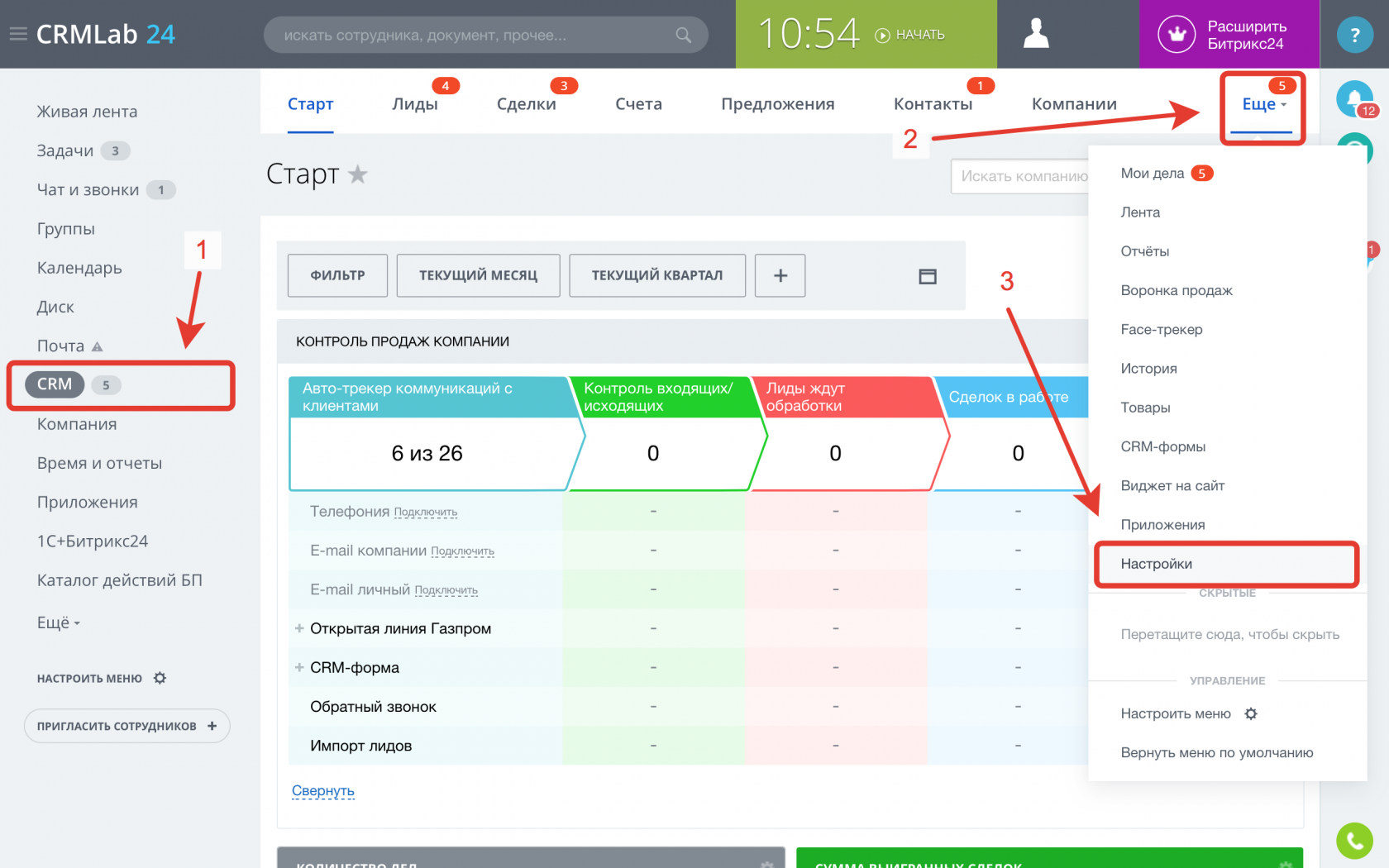Click the window layout icon in filter bar

(928, 276)
